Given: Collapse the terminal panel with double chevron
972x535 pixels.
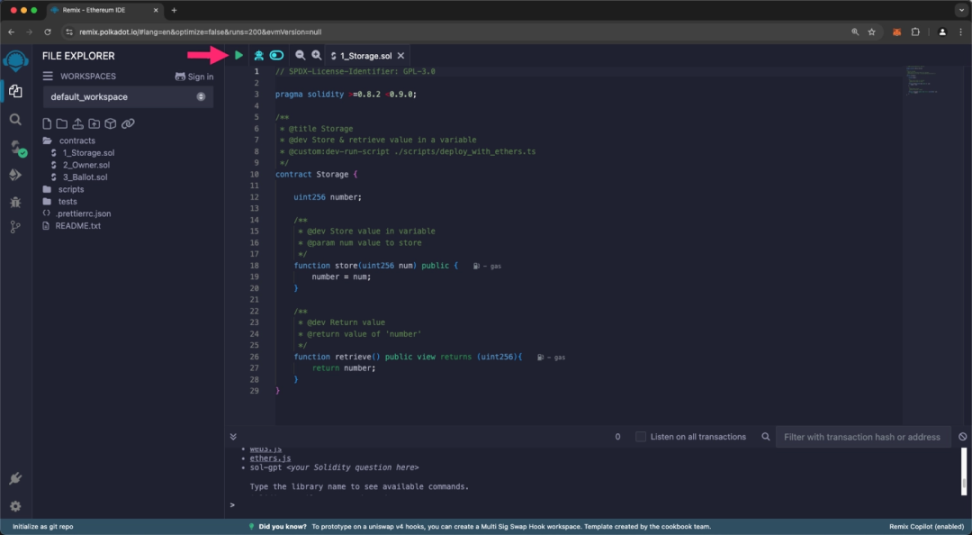Looking at the screenshot, I should pyautogui.click(x=233, y=437).
